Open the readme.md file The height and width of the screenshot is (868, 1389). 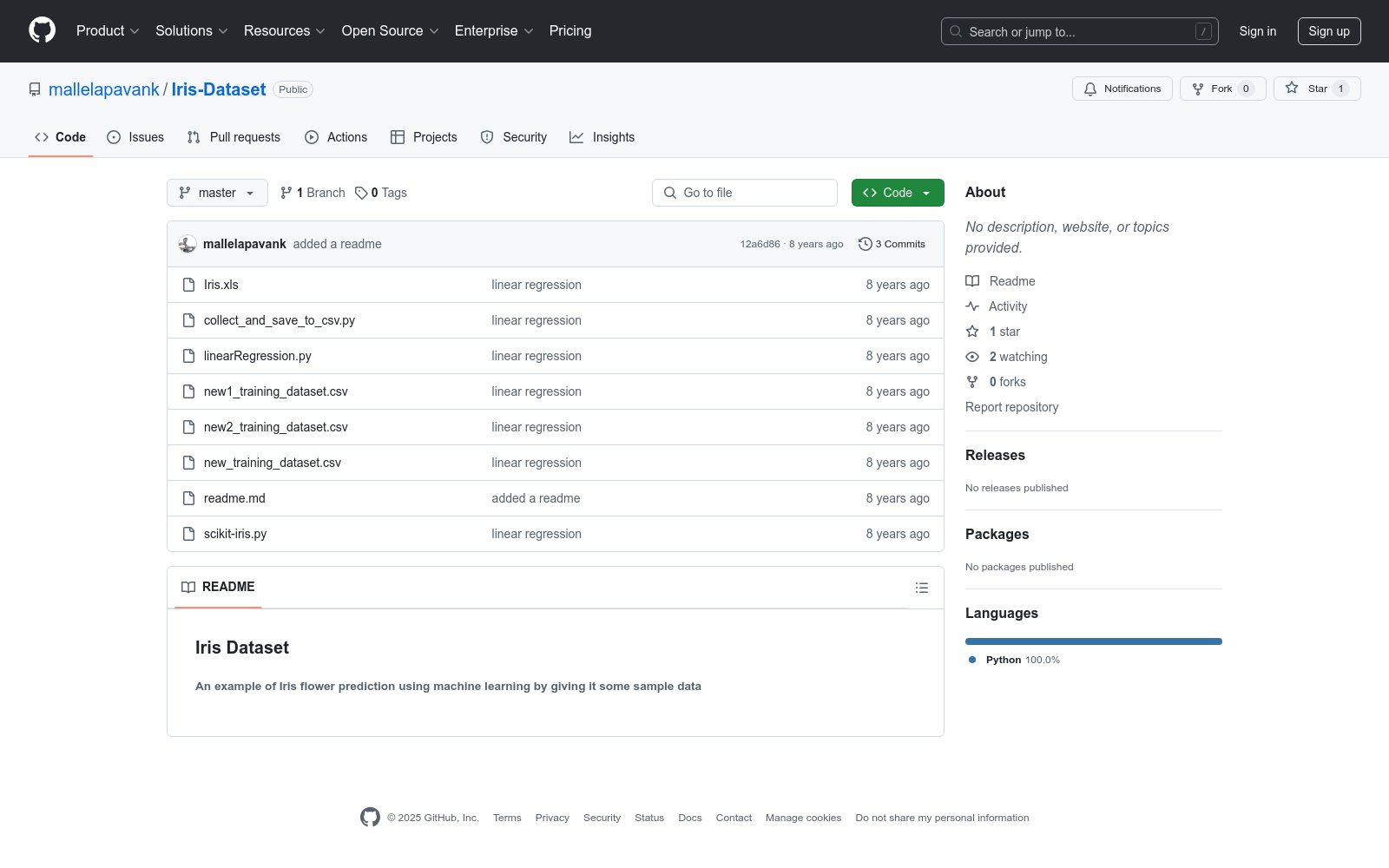234,498
